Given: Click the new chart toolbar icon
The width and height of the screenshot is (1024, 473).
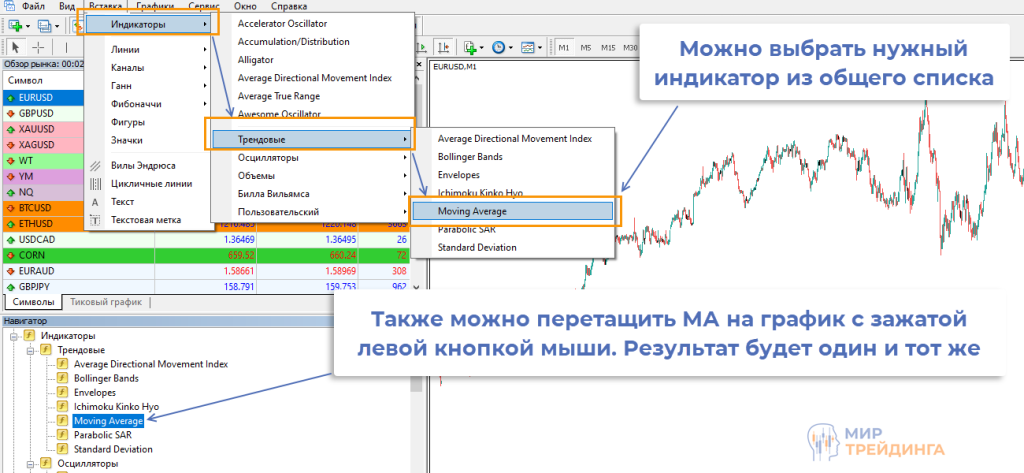Looking at the screenshot, I should pos(16,24).
